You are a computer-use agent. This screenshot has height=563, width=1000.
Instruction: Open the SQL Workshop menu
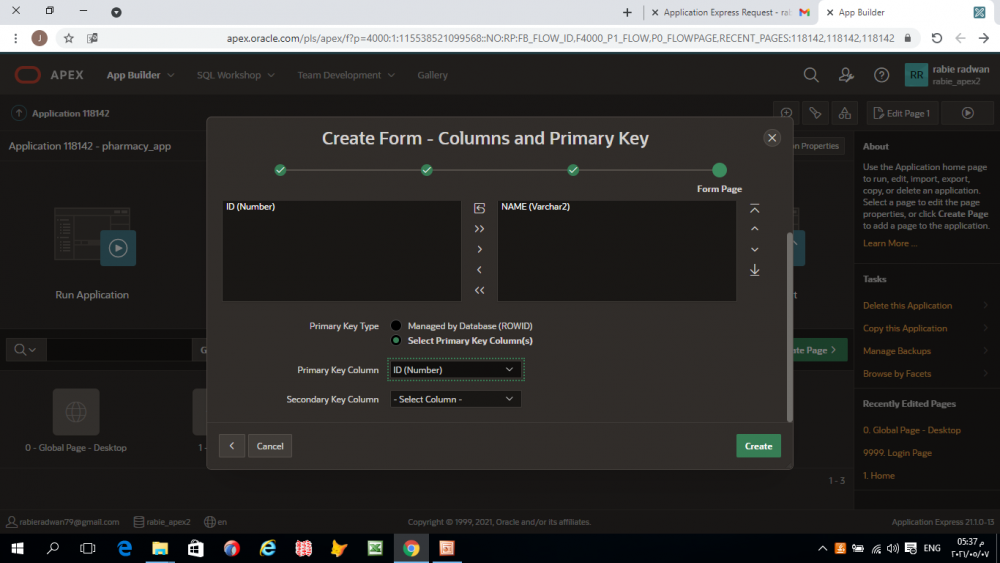pyautogui.click(x=235, y=75)
